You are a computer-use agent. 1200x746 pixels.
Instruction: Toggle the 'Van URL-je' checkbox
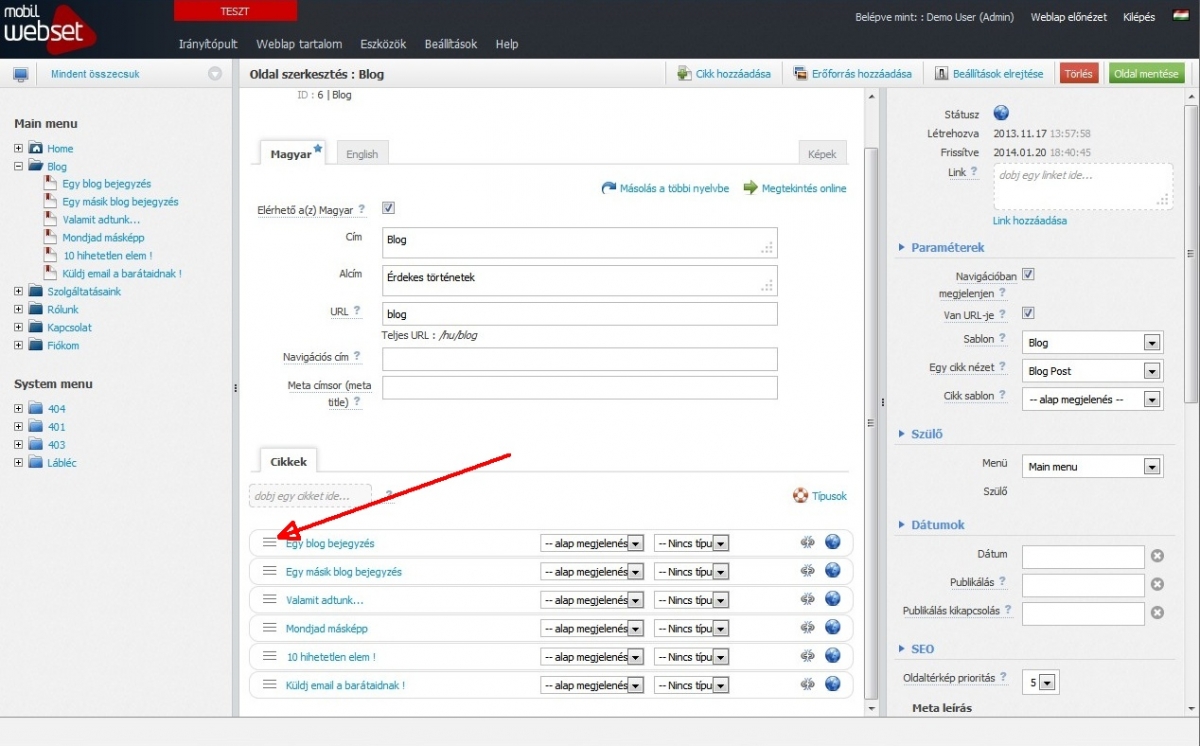pyautogui.click(x=1027, y=313)
